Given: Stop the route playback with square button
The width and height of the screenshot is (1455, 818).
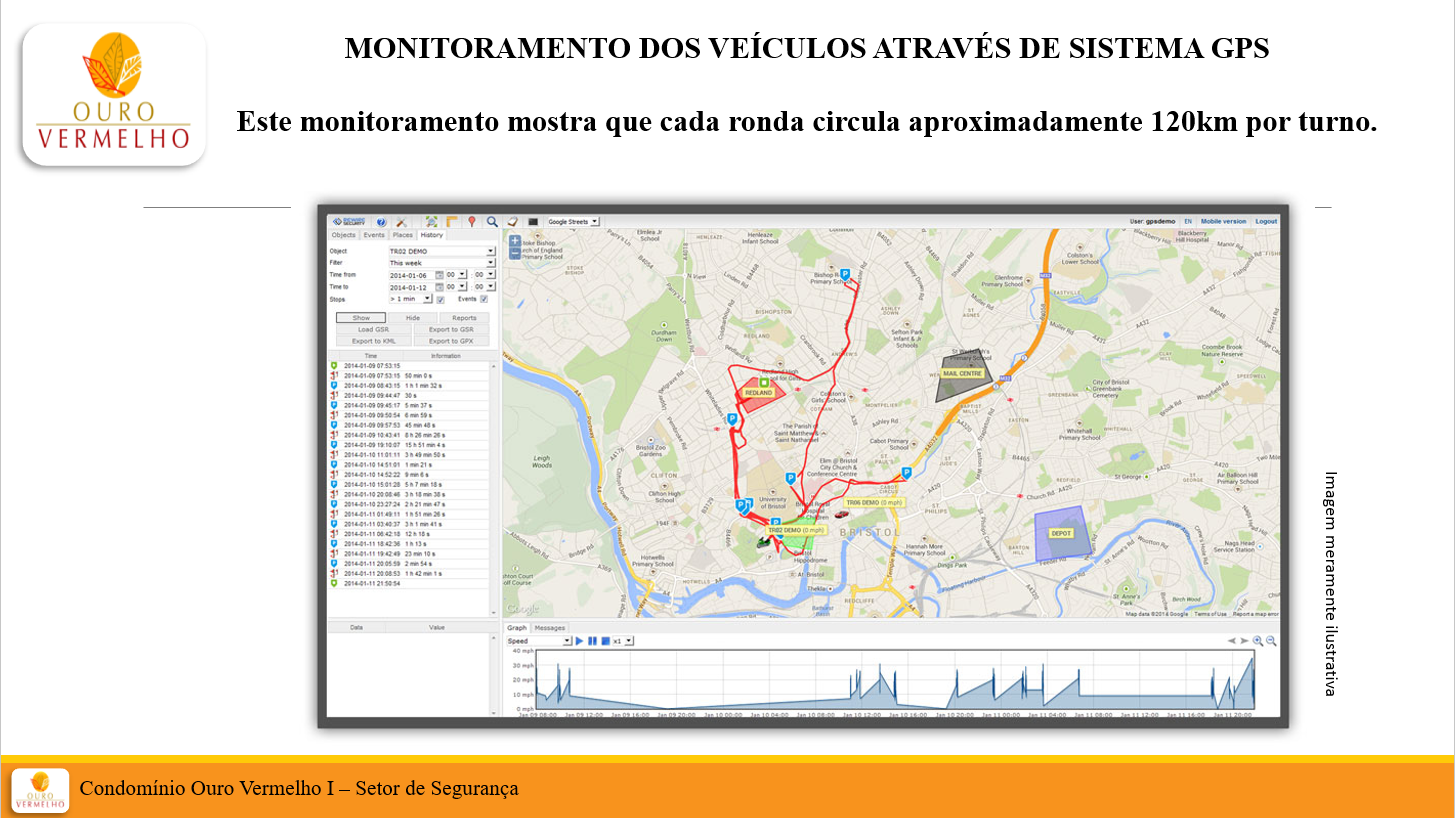Looking at the screenshot, I should pos(605,641).
